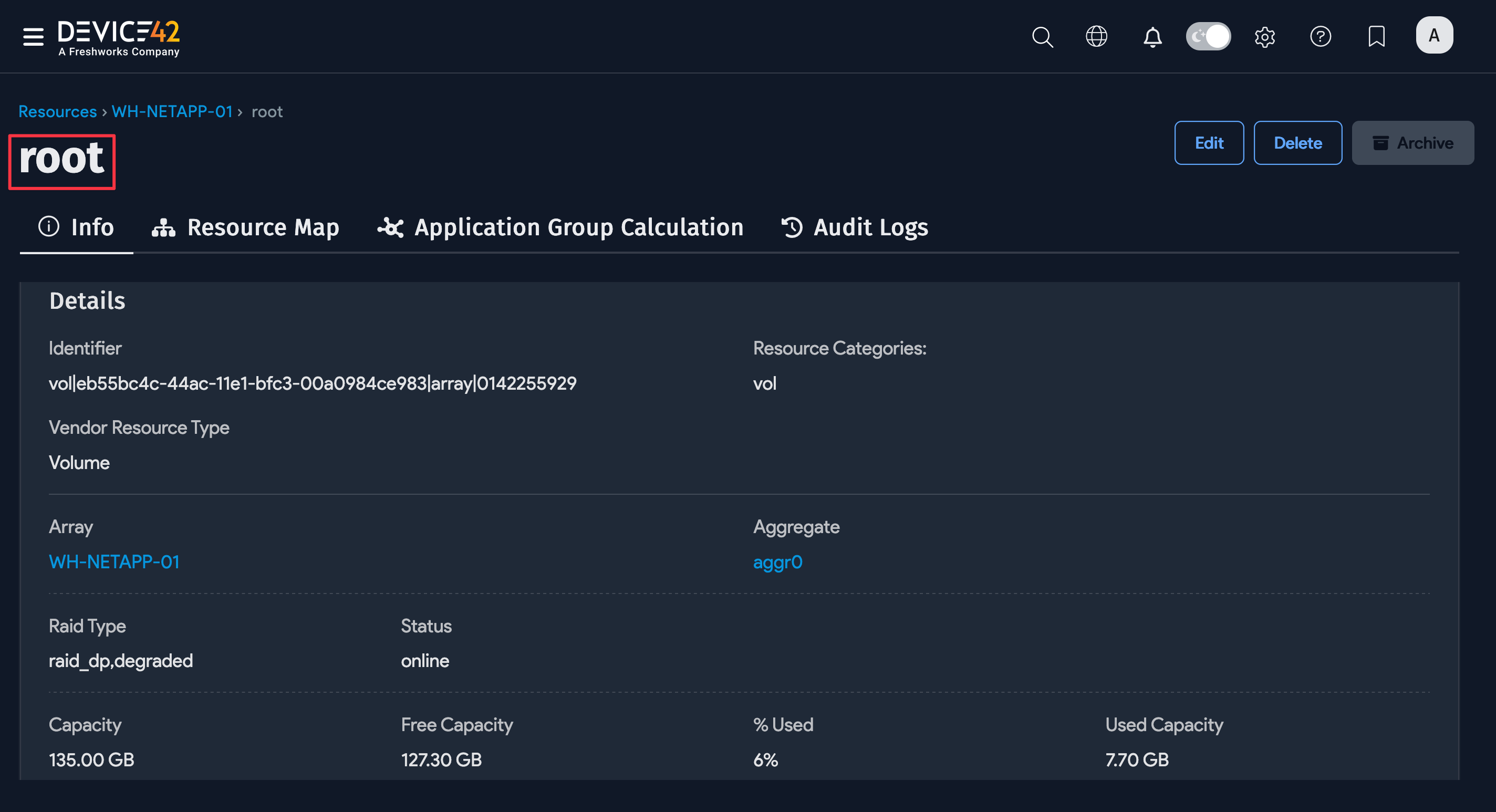Open the hamburger navigation menu
The width and height of the screenshot is (1496, 812).
coord(32,36)
